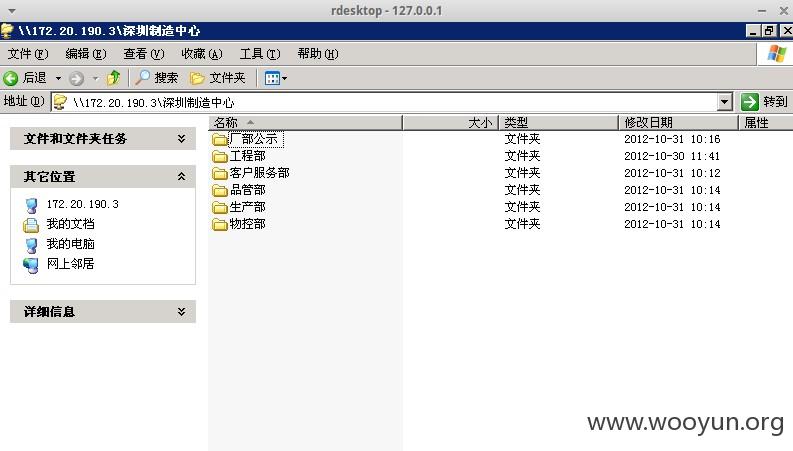The width and height of the screenshot is (793, 451).
Task: Sort by the 大小 column header
Action: 451,122
